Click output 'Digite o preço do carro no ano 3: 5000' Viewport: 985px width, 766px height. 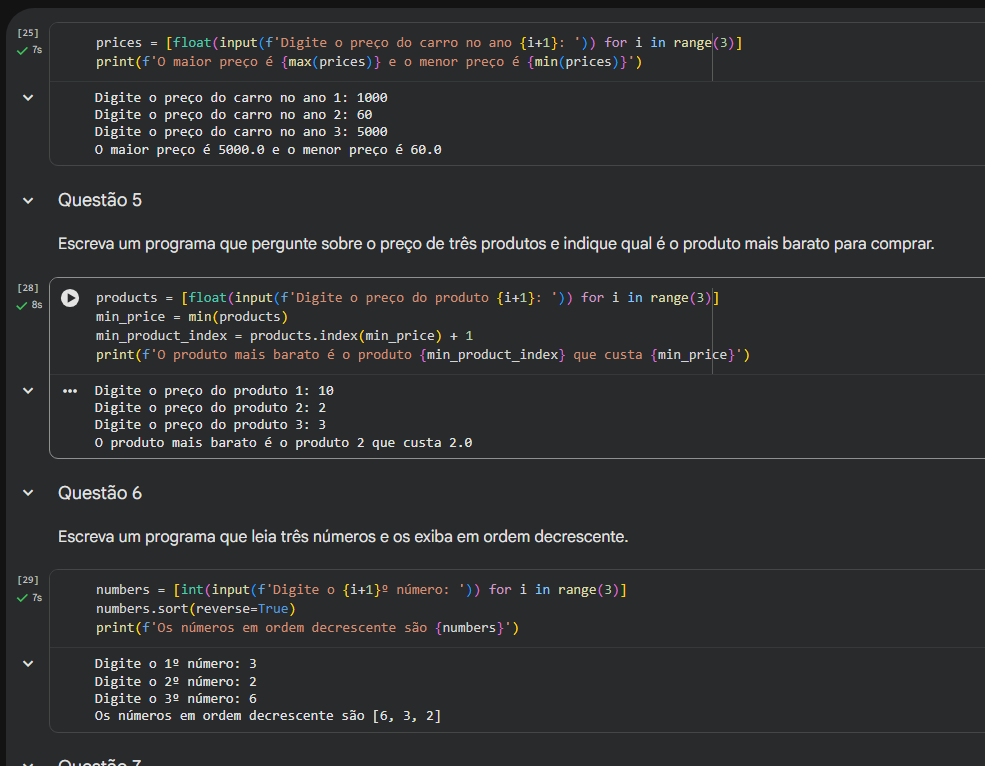pos(241,131)
